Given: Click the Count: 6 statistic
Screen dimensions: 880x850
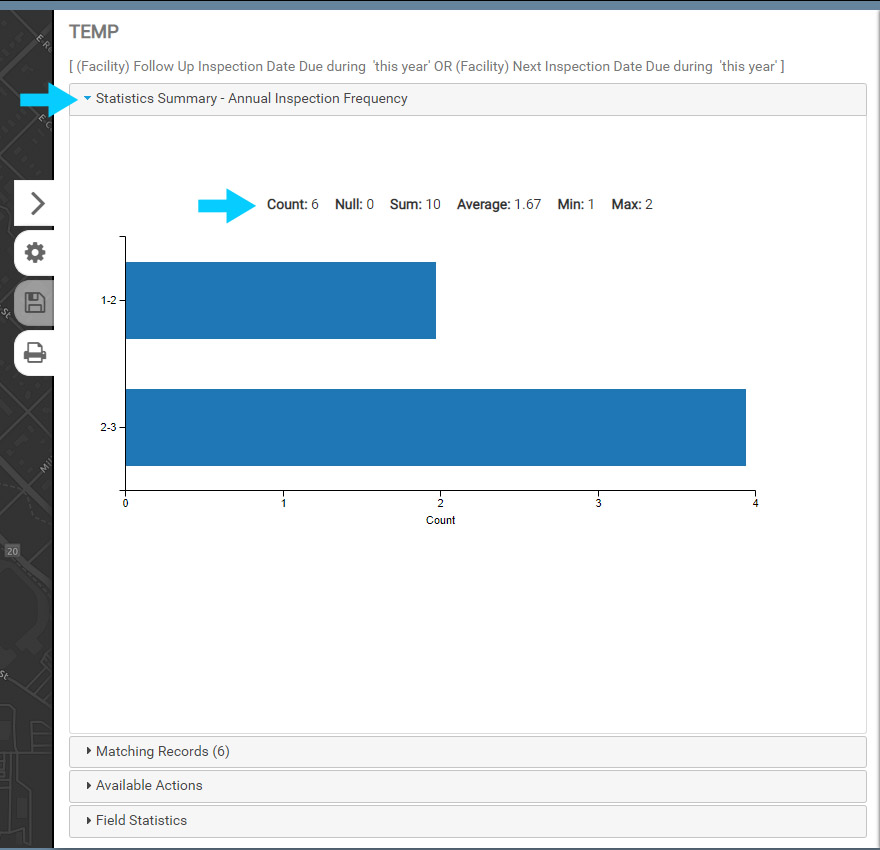Looking at the screenshot, I should pyautogui.click(x=292, y=204).
